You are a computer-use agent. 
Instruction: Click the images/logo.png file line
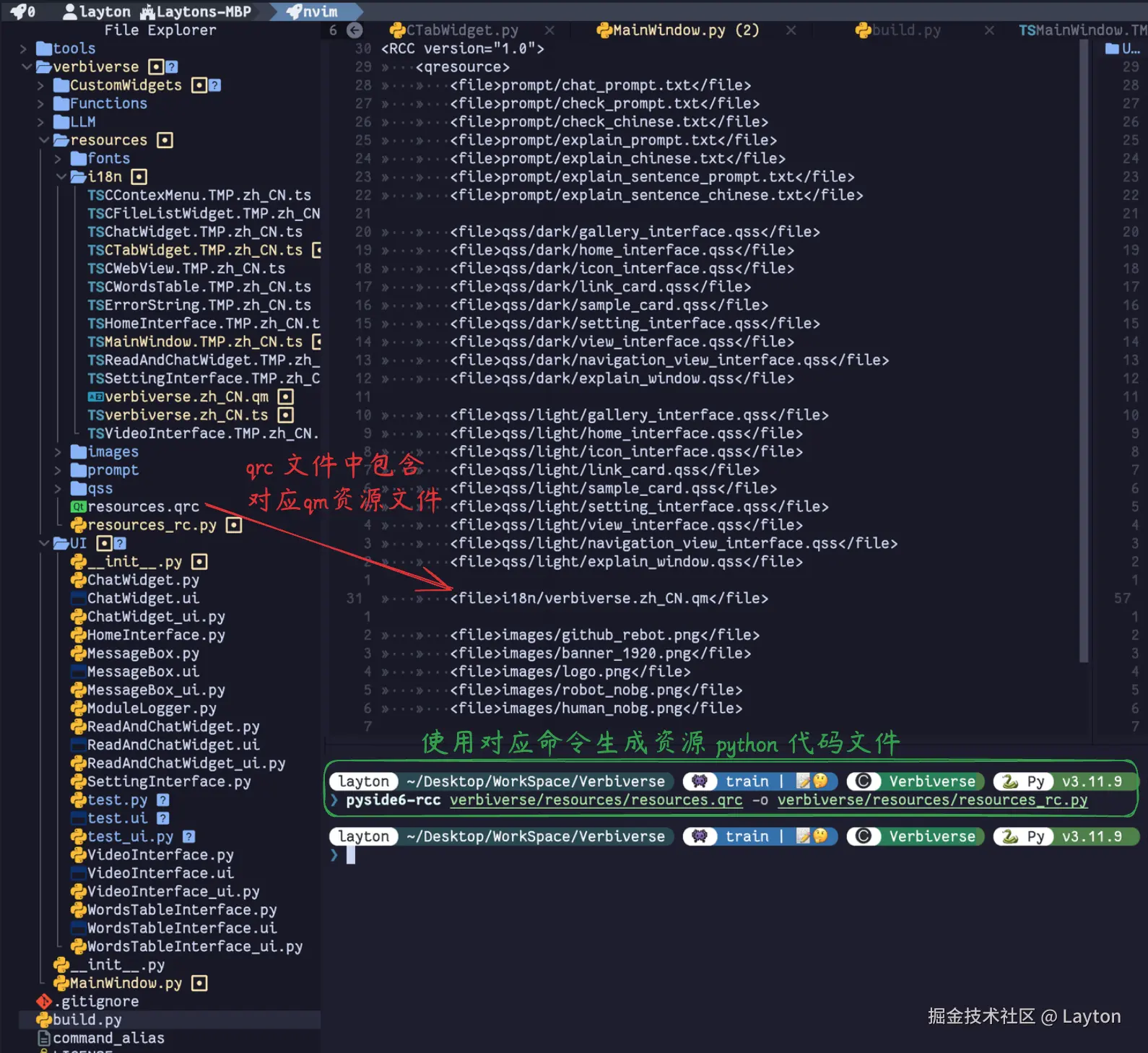[x=570, y=672]
